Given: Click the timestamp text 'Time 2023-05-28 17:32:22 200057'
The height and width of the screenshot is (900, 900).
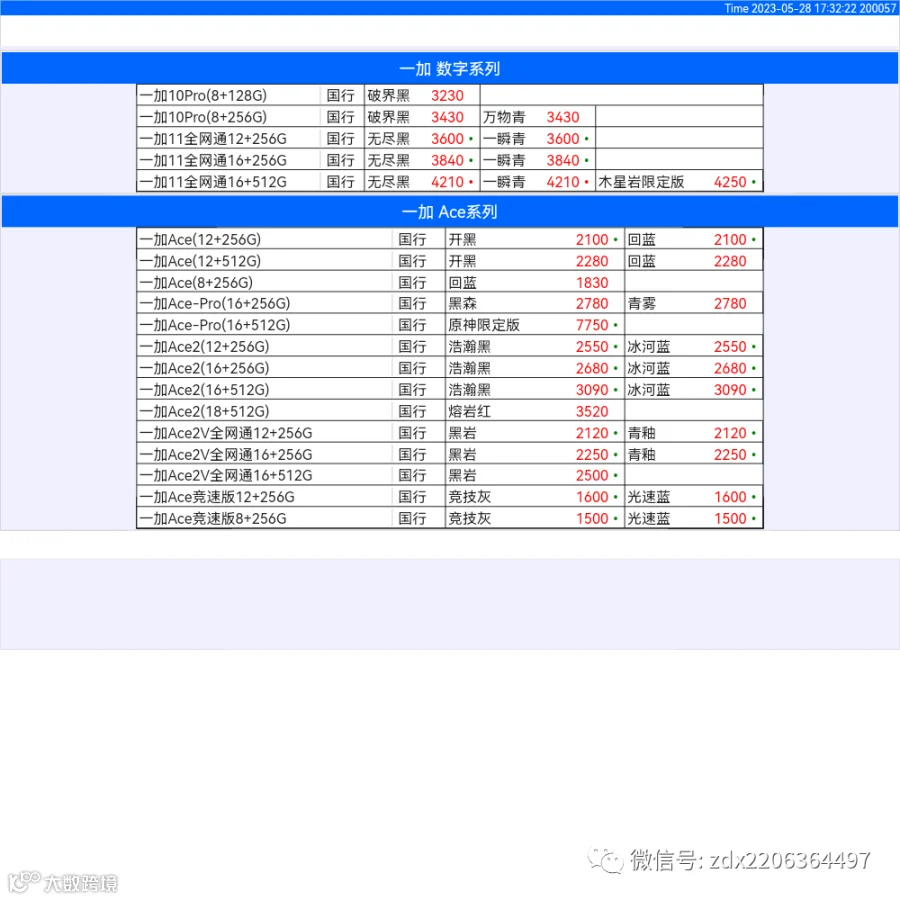Looking at the screenshot, I should coord(810,8).
